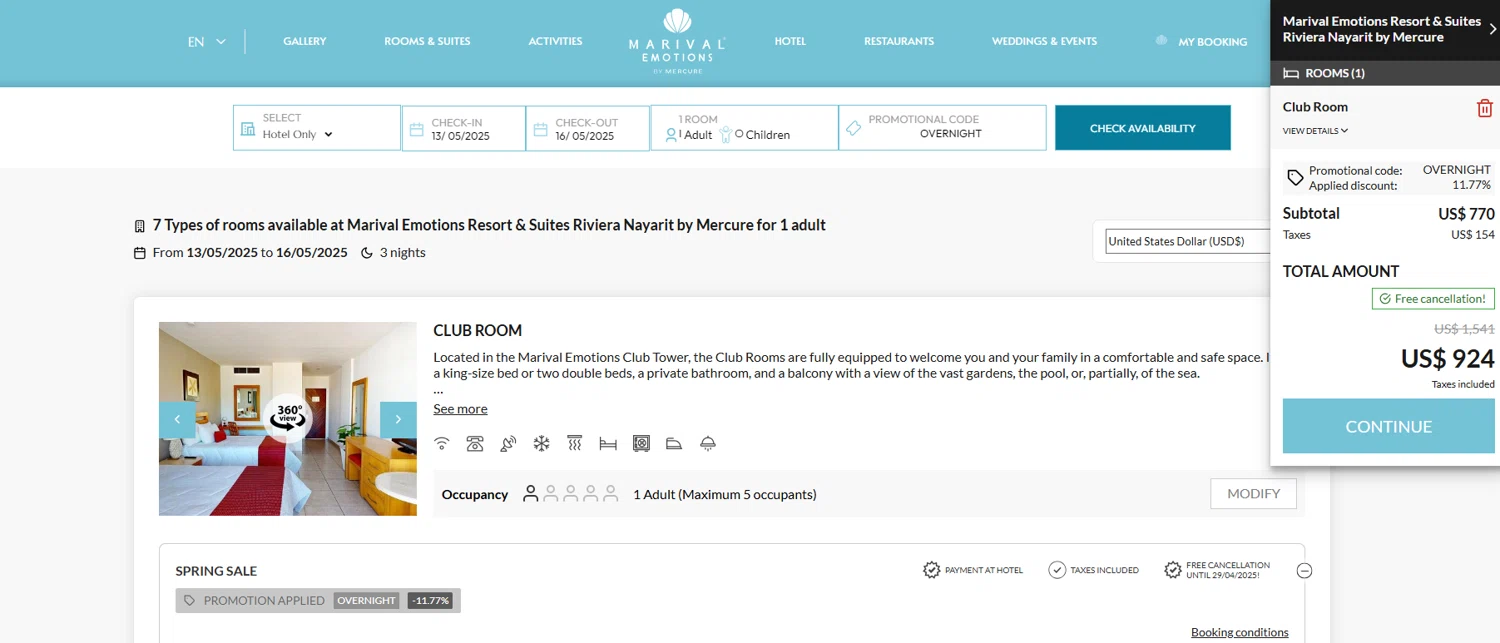Click the shower amenity icon
Image resolution: width=1500 pixels, height=643 pixels.
click(x=574, y=443)
